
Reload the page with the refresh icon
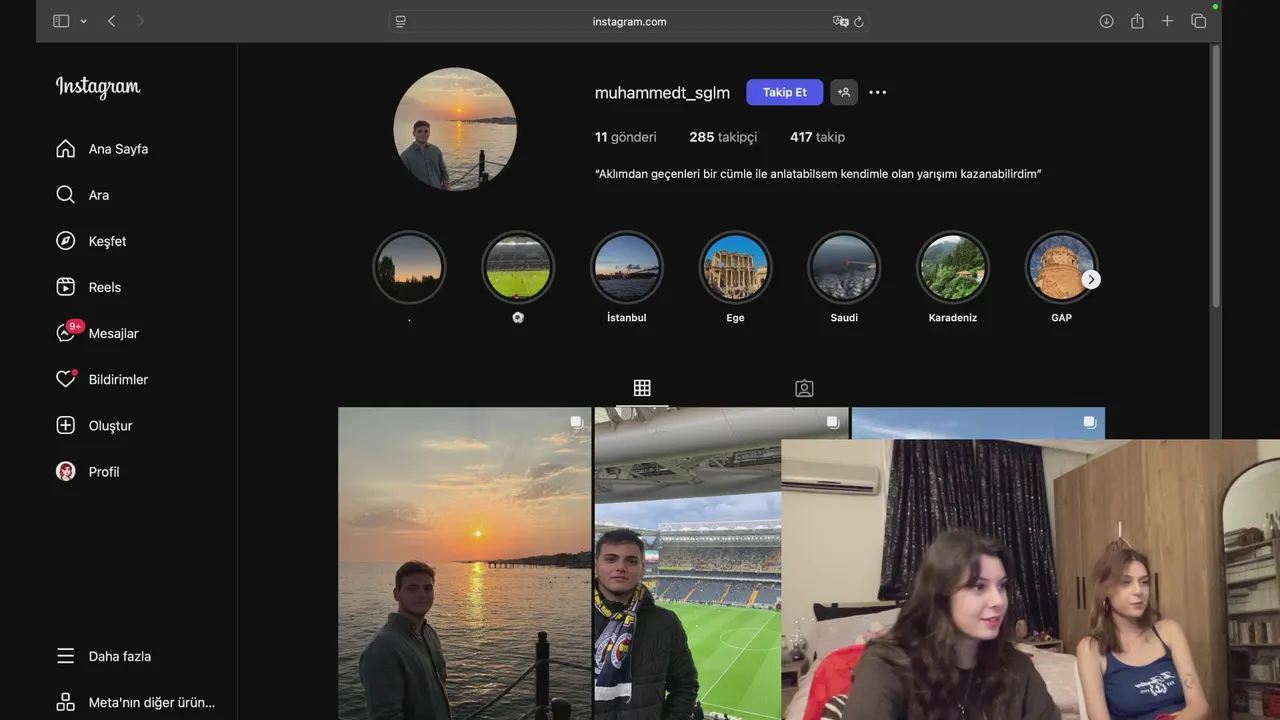[859, 21]
